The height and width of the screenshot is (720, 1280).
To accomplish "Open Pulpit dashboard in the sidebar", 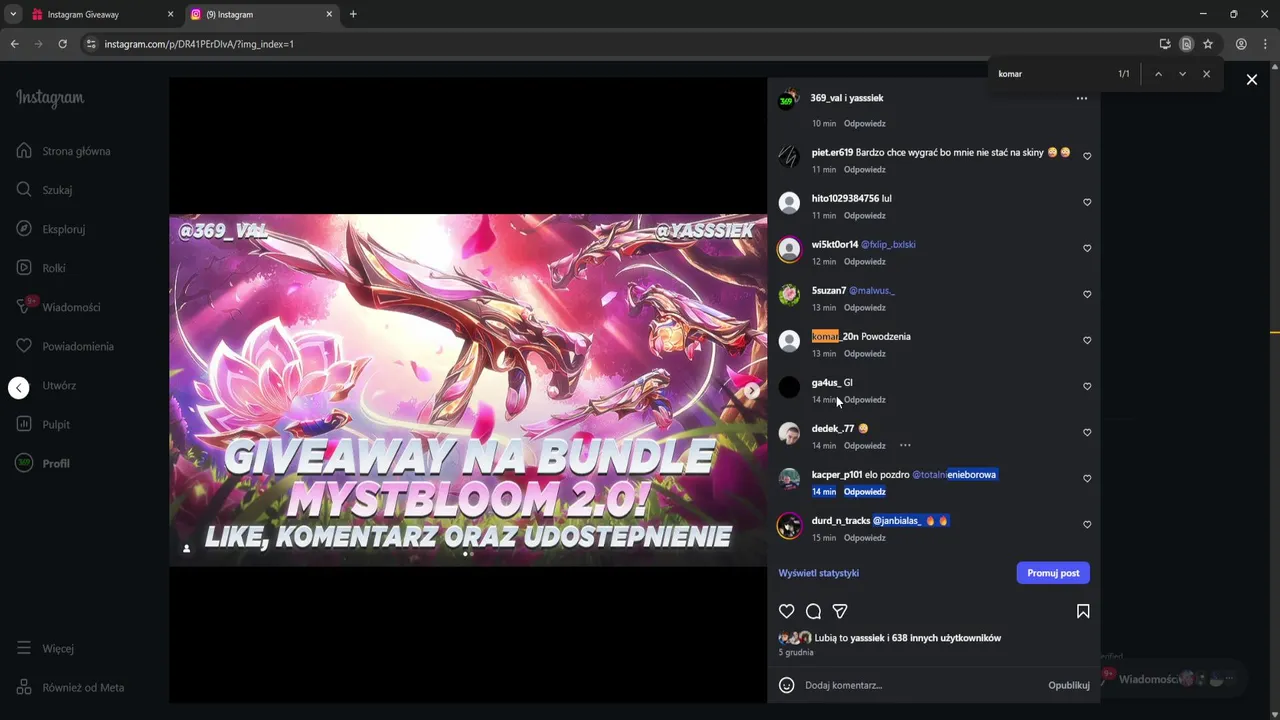I will [x=43, y=424].
